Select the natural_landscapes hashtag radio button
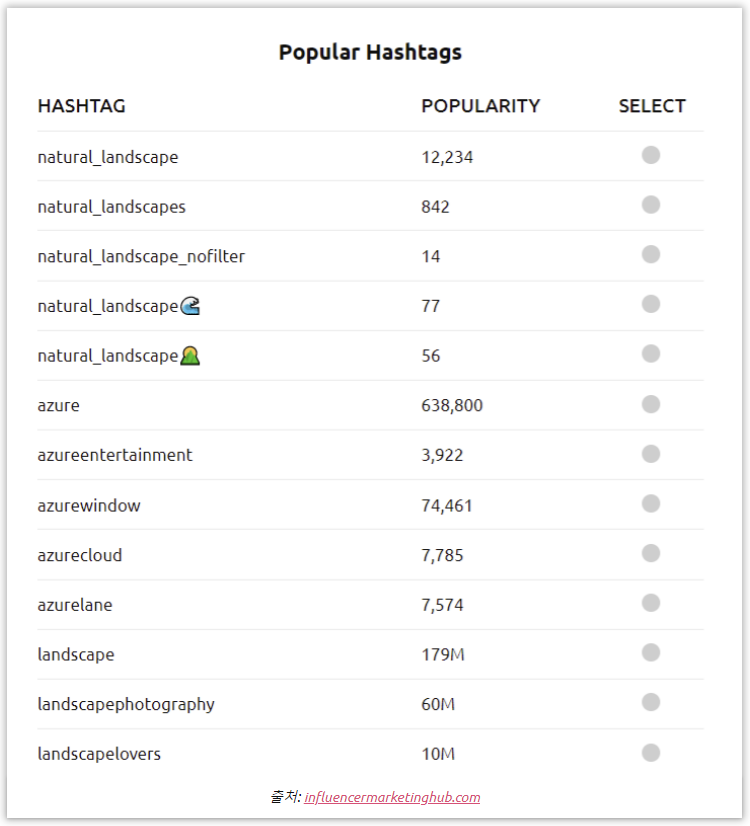Viewport: 750px width, 826px height. pos(651,205)
